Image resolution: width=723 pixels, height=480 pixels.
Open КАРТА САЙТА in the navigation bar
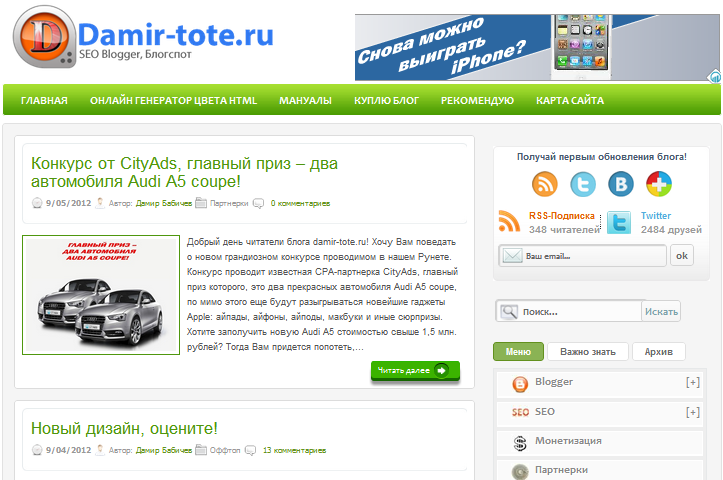point(569,100)
